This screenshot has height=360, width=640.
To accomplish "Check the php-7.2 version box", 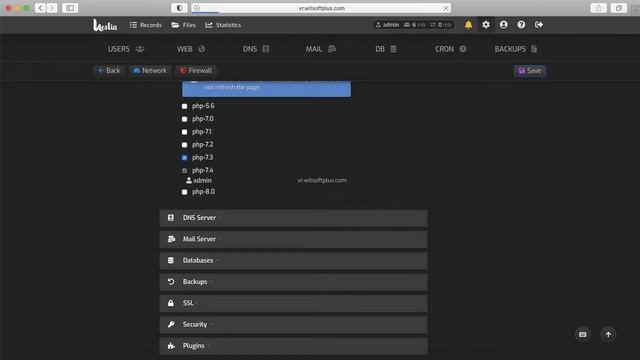I will (184, 145).
